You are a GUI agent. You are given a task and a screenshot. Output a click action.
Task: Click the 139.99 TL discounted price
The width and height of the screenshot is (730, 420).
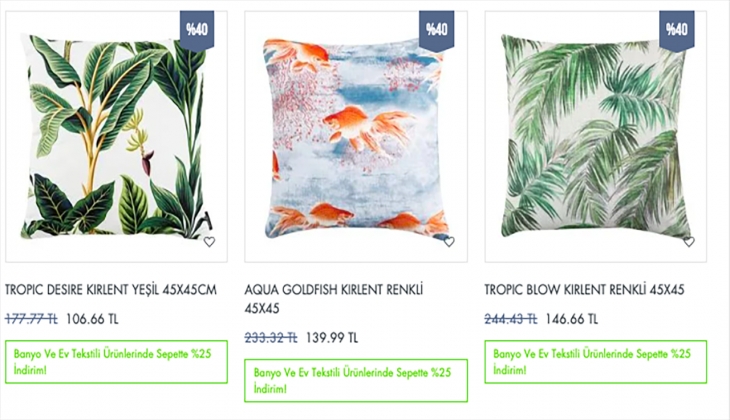332,338
